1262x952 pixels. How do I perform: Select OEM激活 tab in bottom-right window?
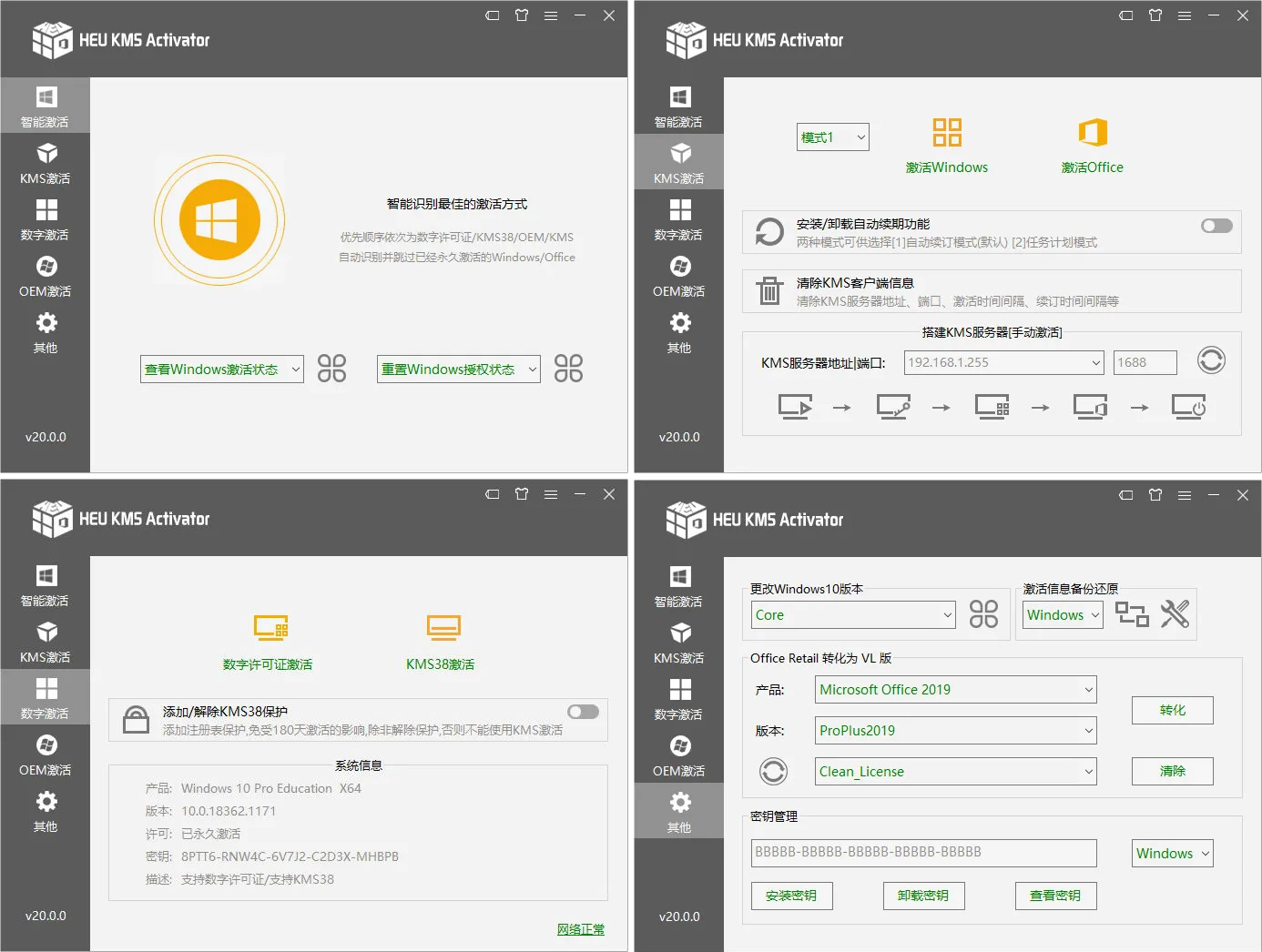coord(679,755)
